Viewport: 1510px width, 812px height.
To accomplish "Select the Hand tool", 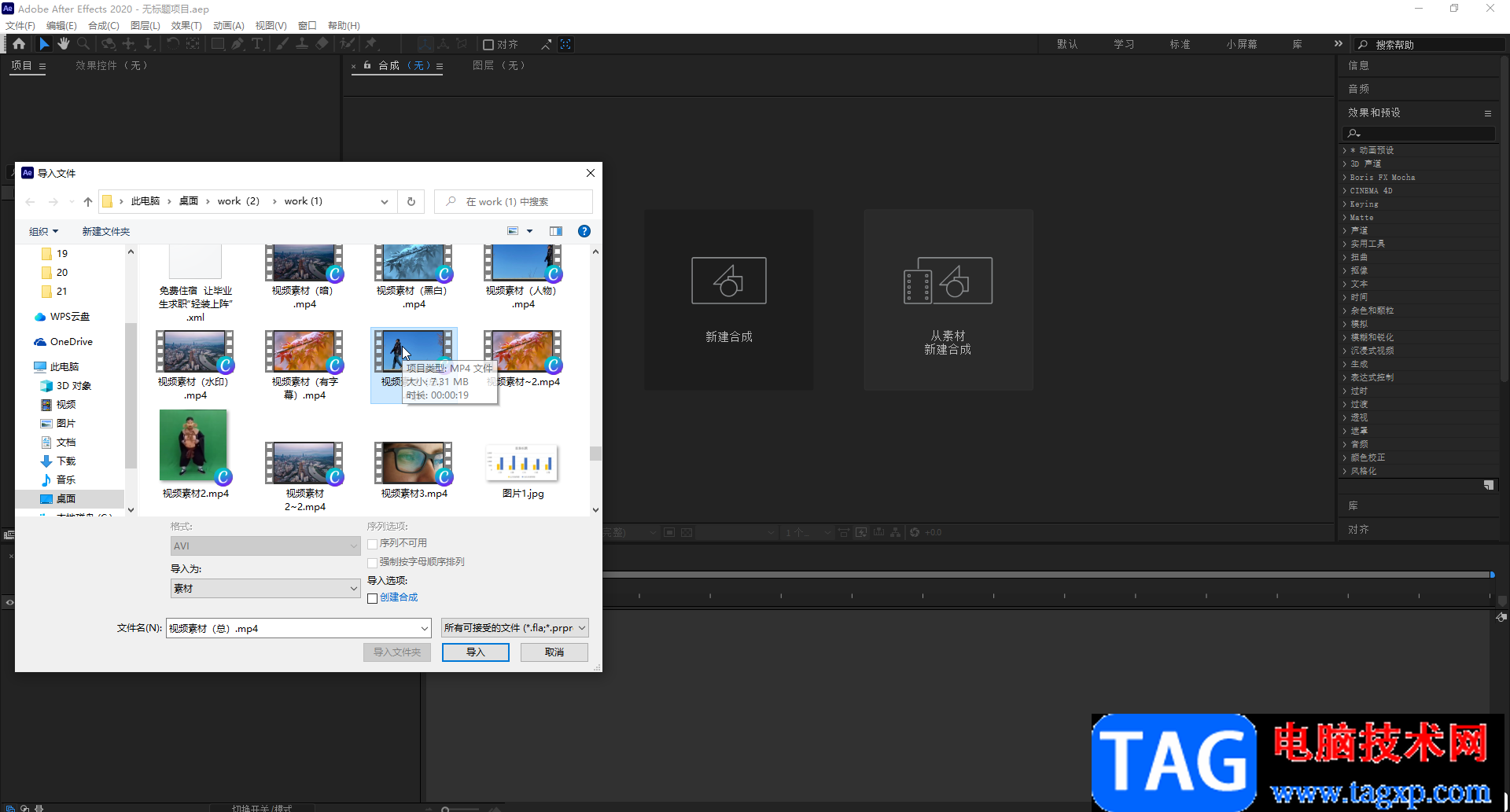I will point(64,44).
